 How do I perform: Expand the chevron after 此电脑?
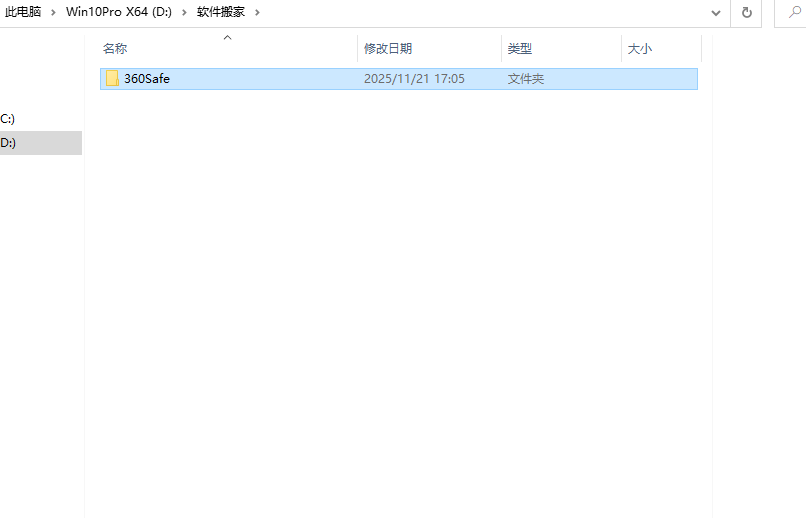(53, 12)
